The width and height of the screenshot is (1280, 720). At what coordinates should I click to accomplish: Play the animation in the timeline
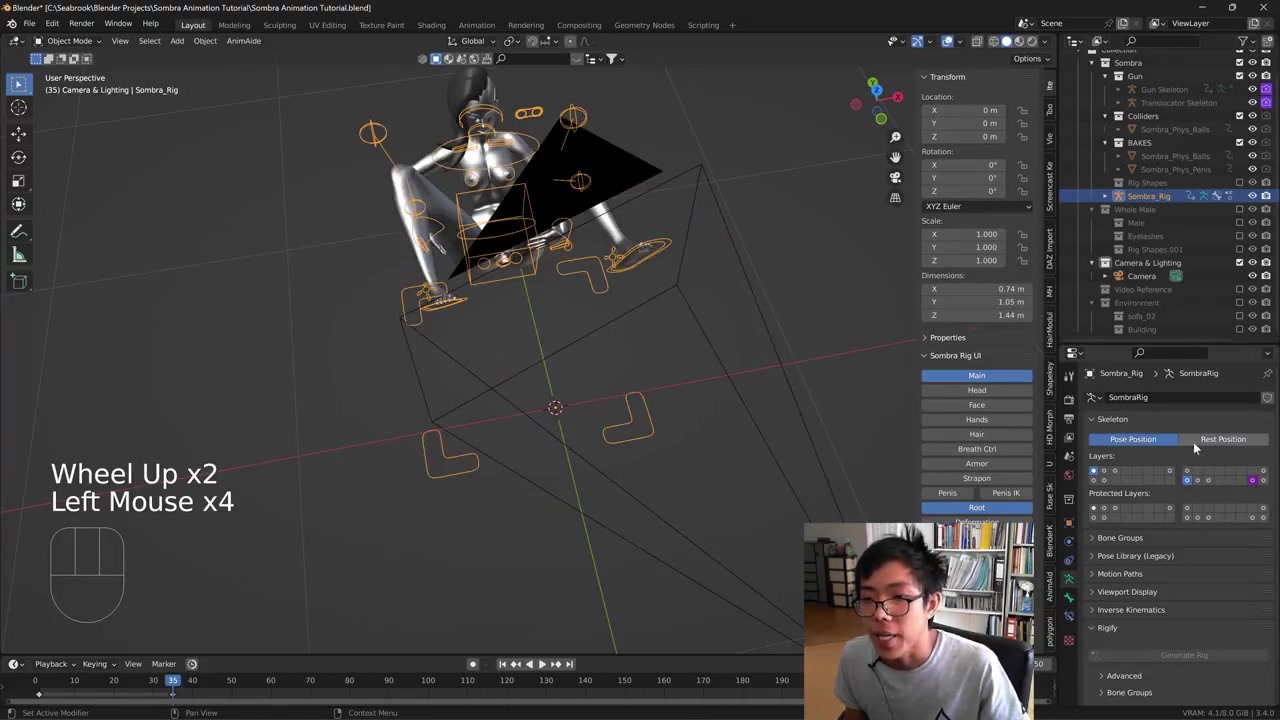(542, 664)
